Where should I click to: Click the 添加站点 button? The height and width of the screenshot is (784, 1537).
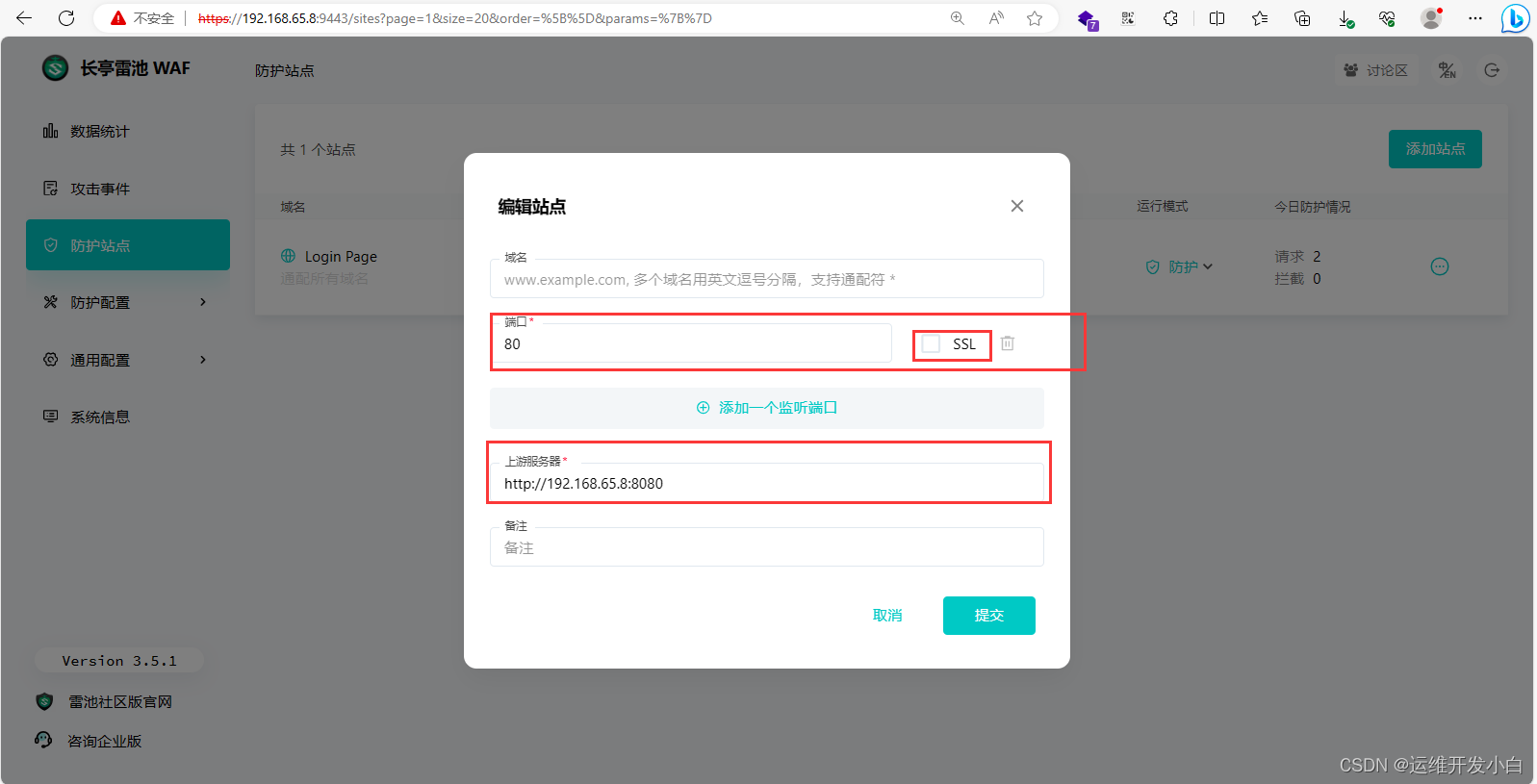[x=1435, y=149]
